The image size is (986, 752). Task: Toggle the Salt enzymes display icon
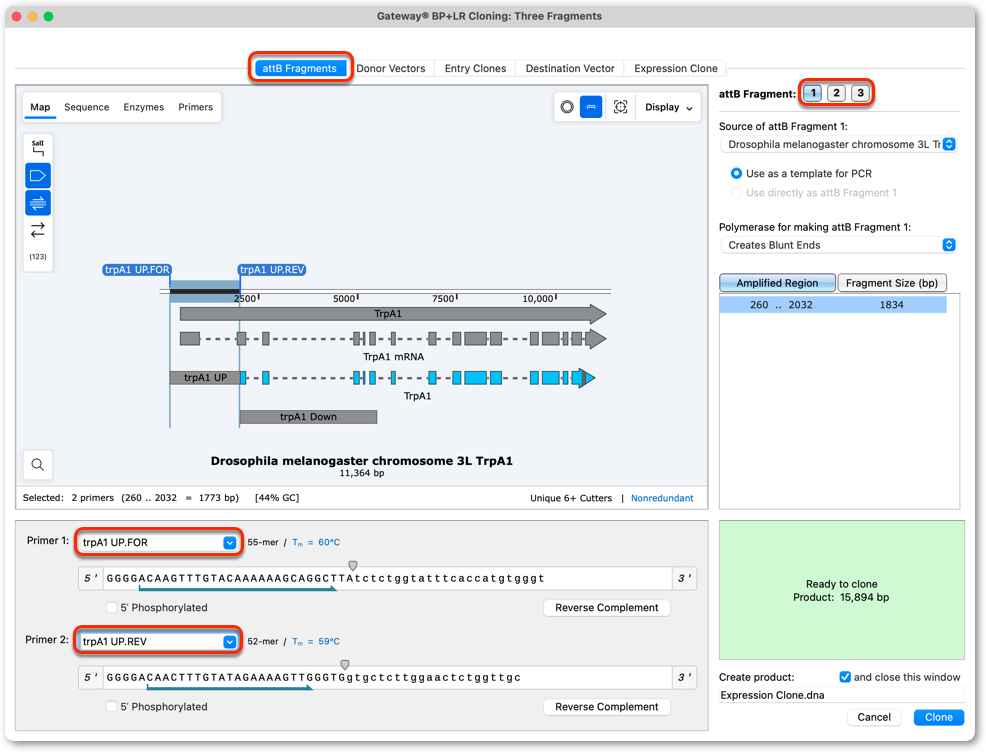(38, 148)
